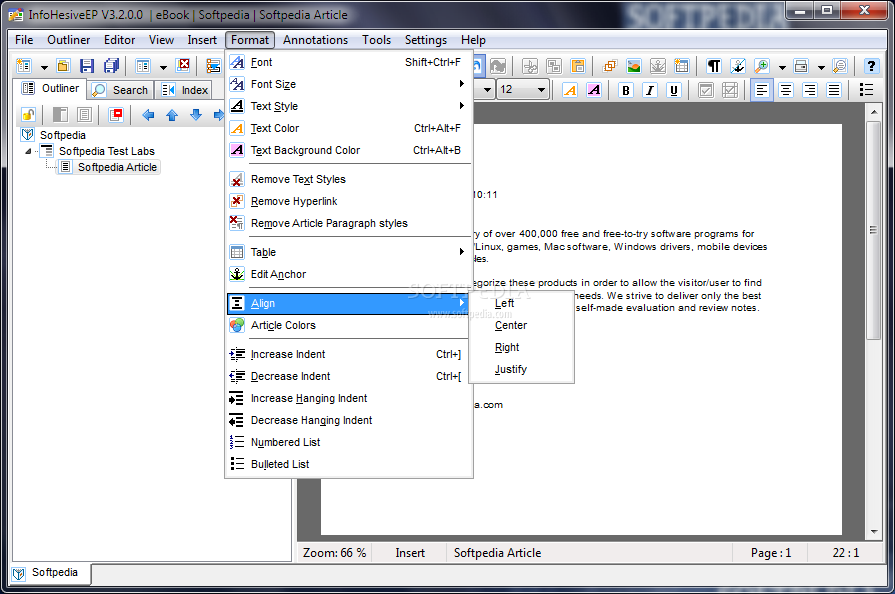The height and width of the screenshot is (594, 895).
Task: Open the Outliner menu
Action: [68, 40]
